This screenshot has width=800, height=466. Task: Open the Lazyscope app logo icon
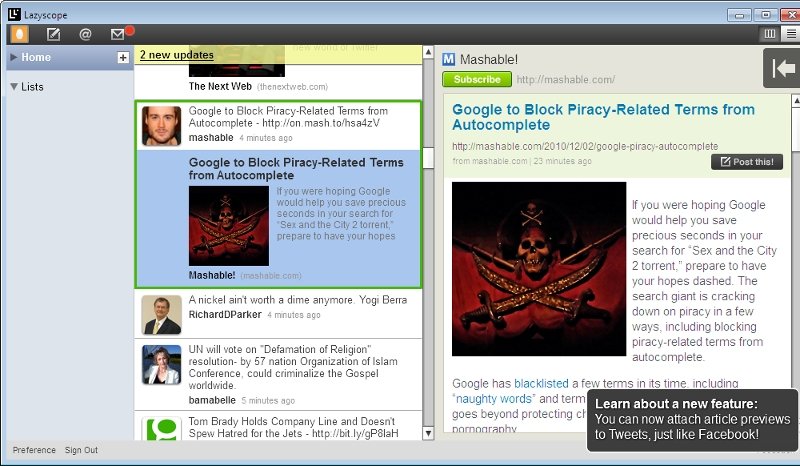pos(14,15)
